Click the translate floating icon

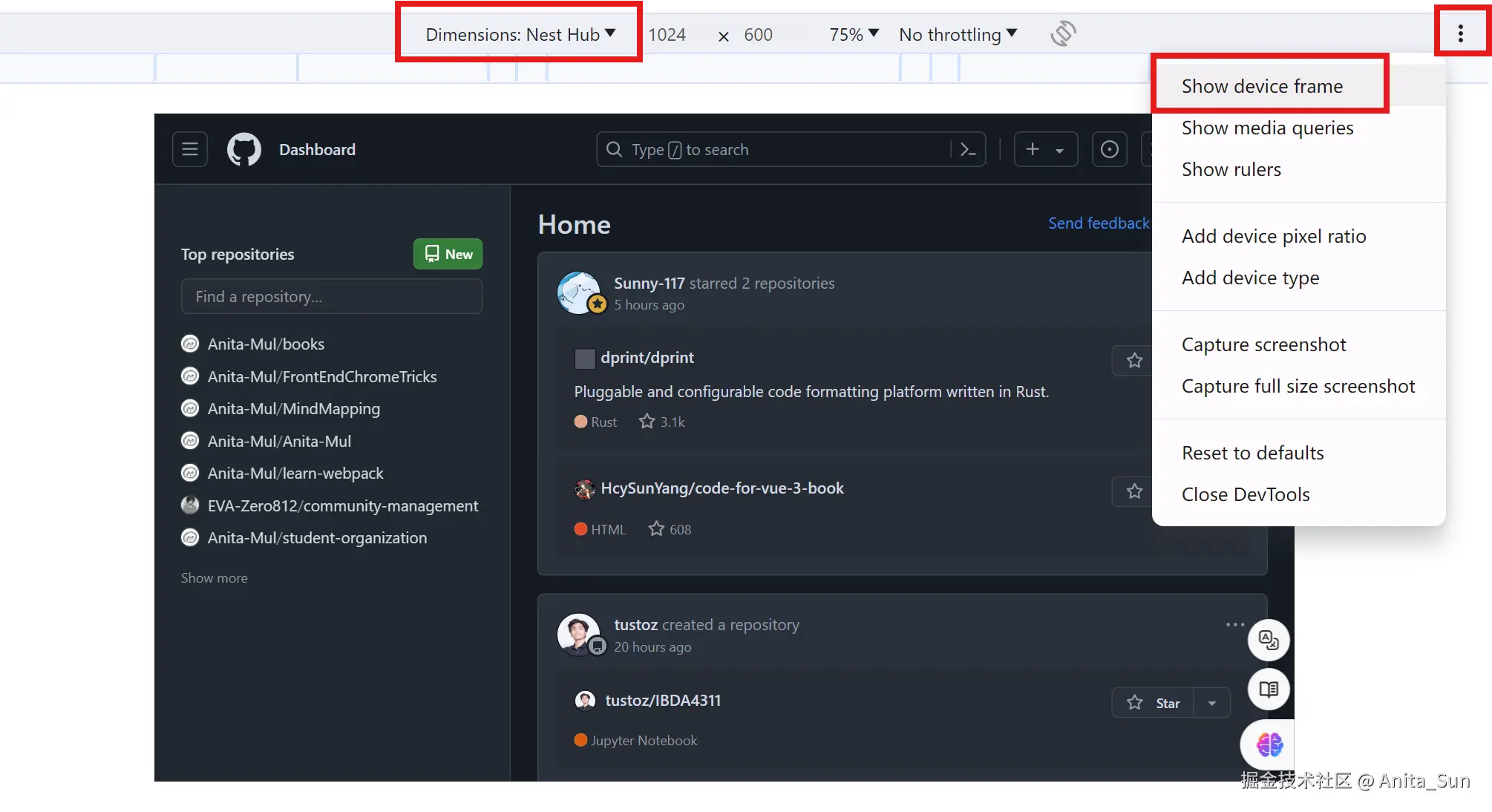pos(1269,640)
